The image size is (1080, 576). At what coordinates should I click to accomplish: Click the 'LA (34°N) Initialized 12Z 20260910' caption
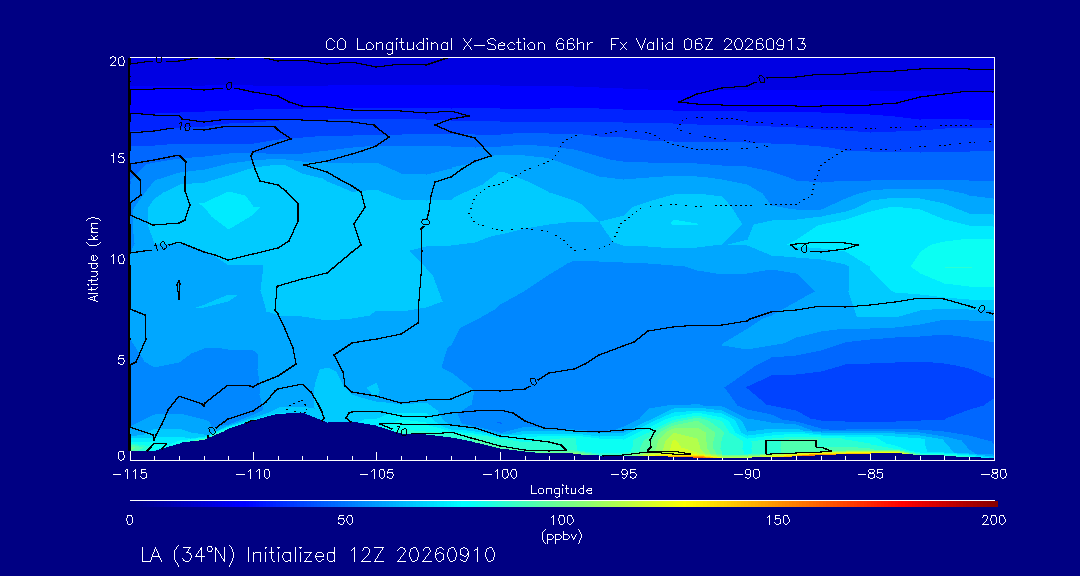(x=318, y=555)
